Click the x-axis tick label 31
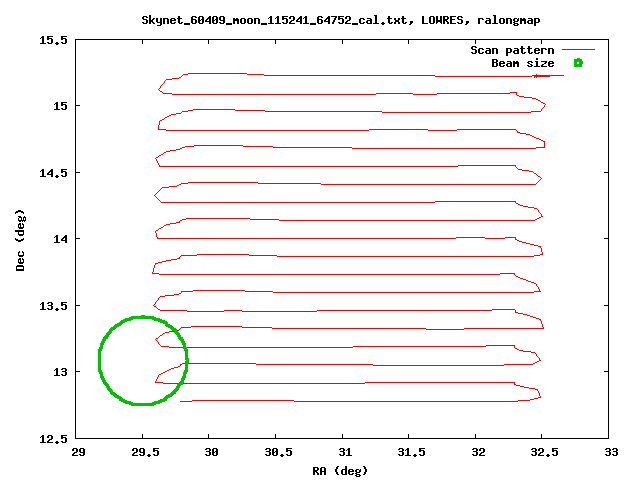 coord(345,452)
